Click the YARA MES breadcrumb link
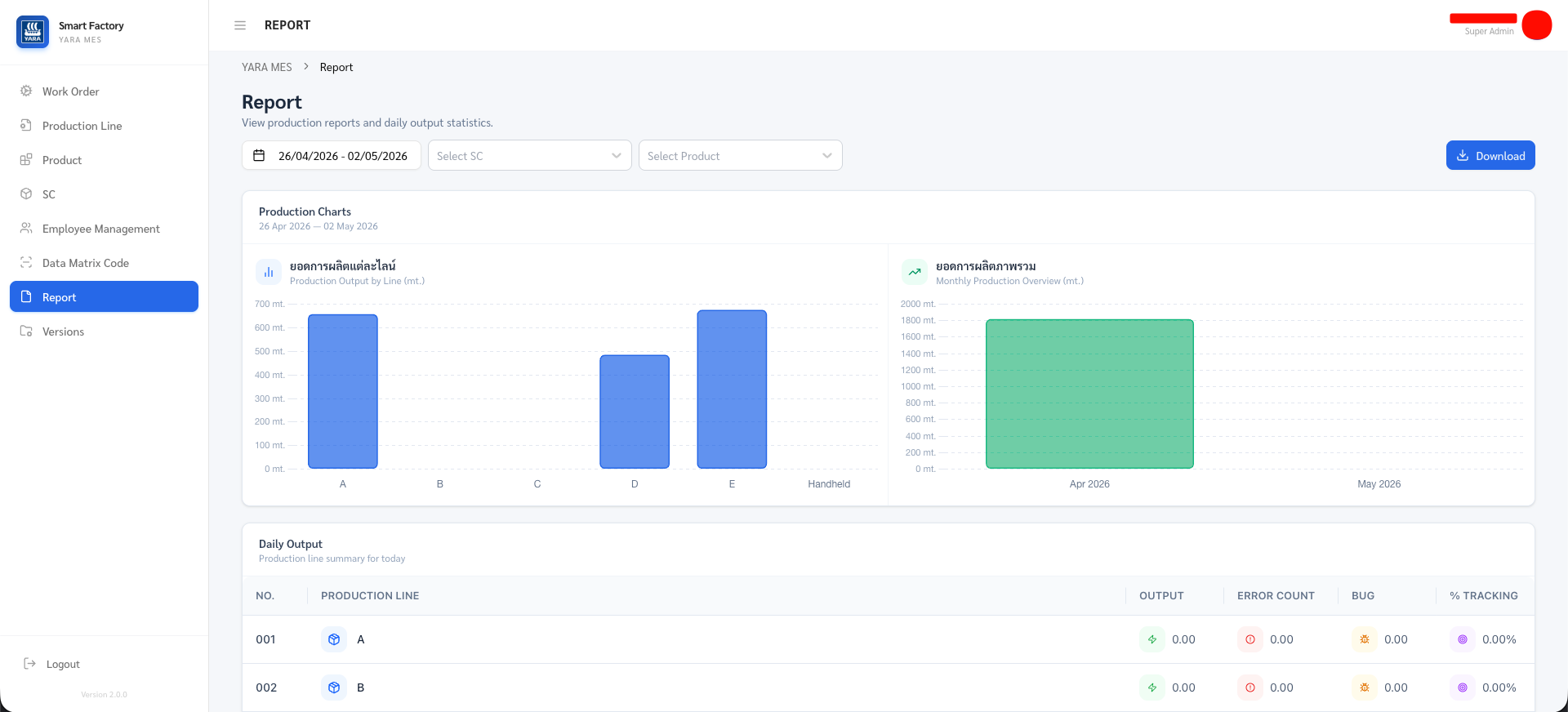The image size is (1568, 712). (267, 67)
